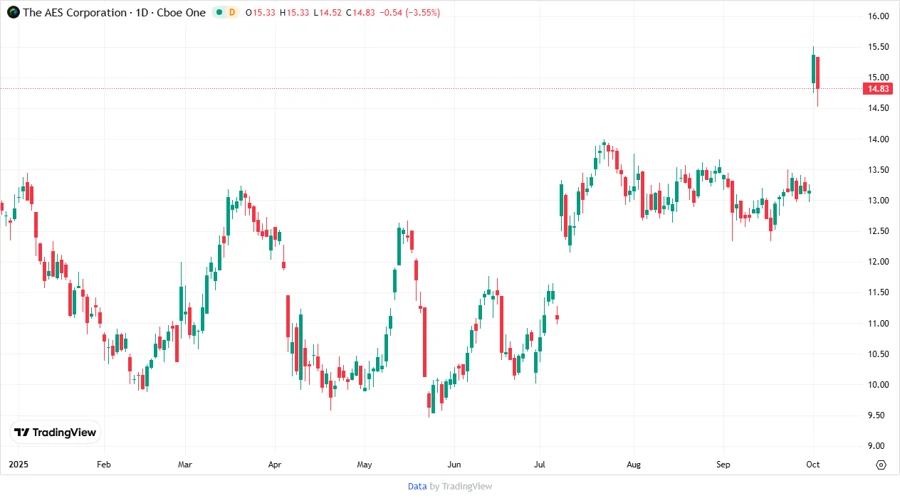This screenshot has height=498, width=900.
Task: Click the 12.00 price axis label
Action: tap(879, 262)
